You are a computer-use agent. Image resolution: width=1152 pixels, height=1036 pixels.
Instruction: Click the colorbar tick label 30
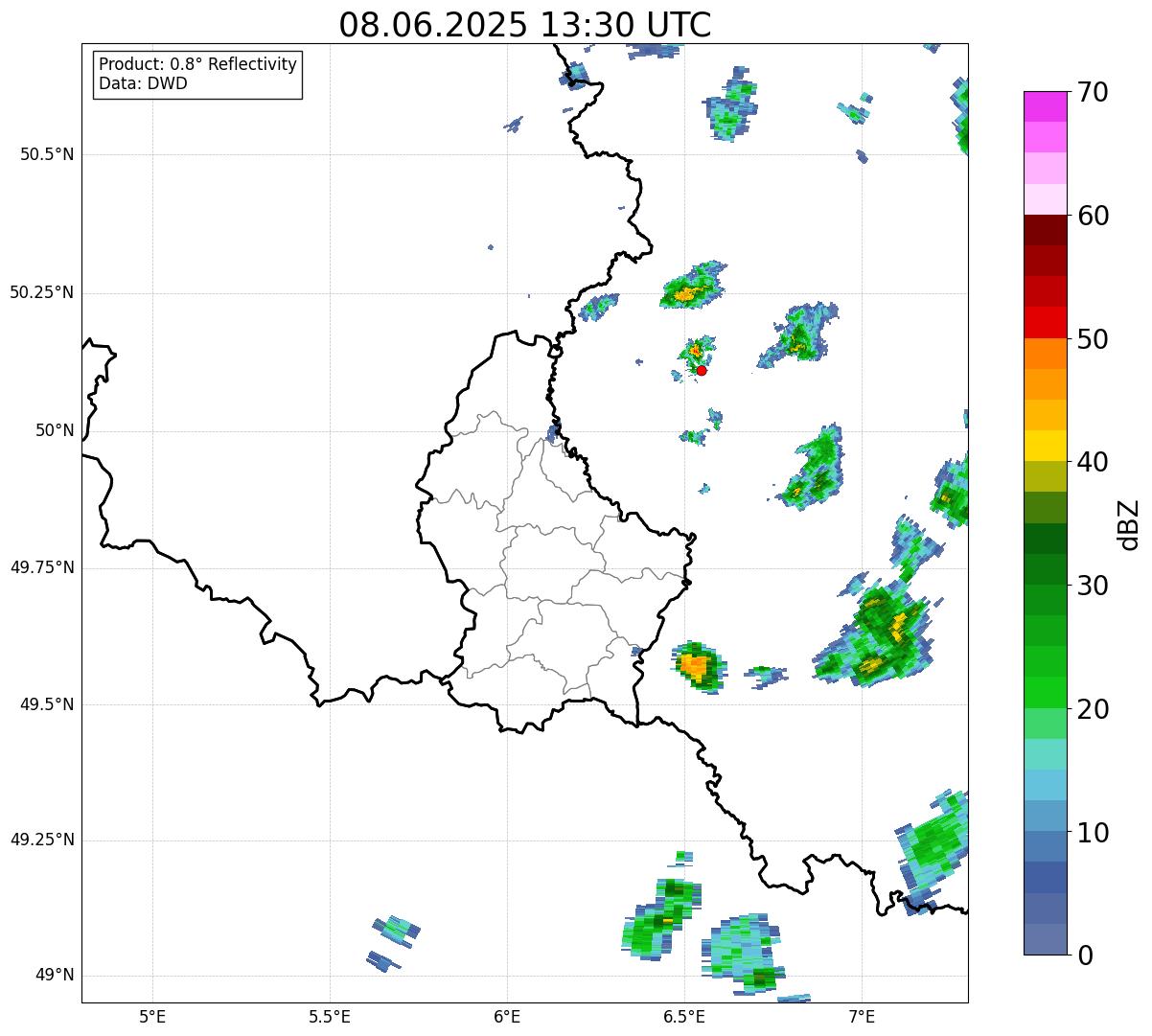[x=1093, y=586]
